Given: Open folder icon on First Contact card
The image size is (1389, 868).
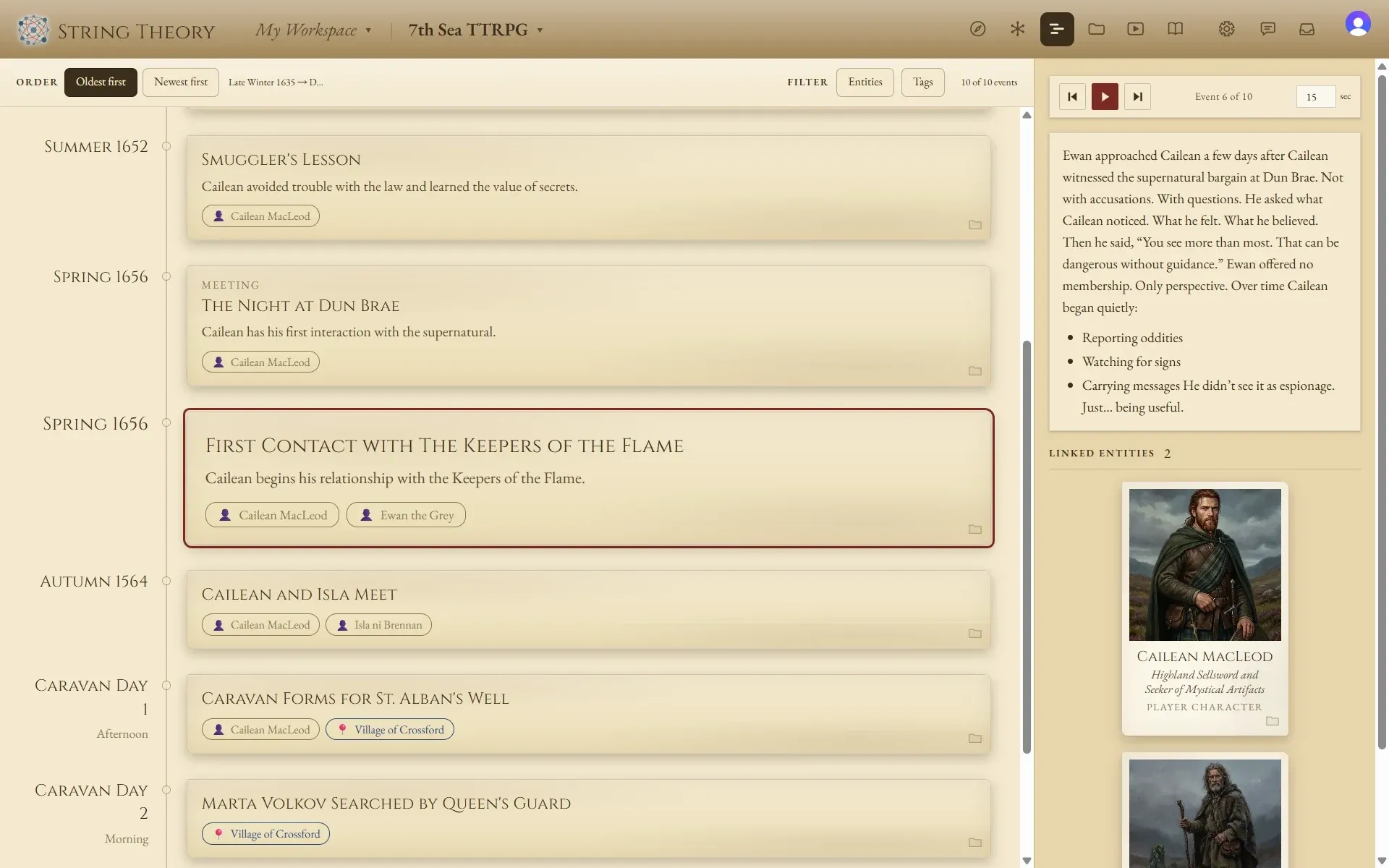Looking at the screenshot, I should click(974, 529).
